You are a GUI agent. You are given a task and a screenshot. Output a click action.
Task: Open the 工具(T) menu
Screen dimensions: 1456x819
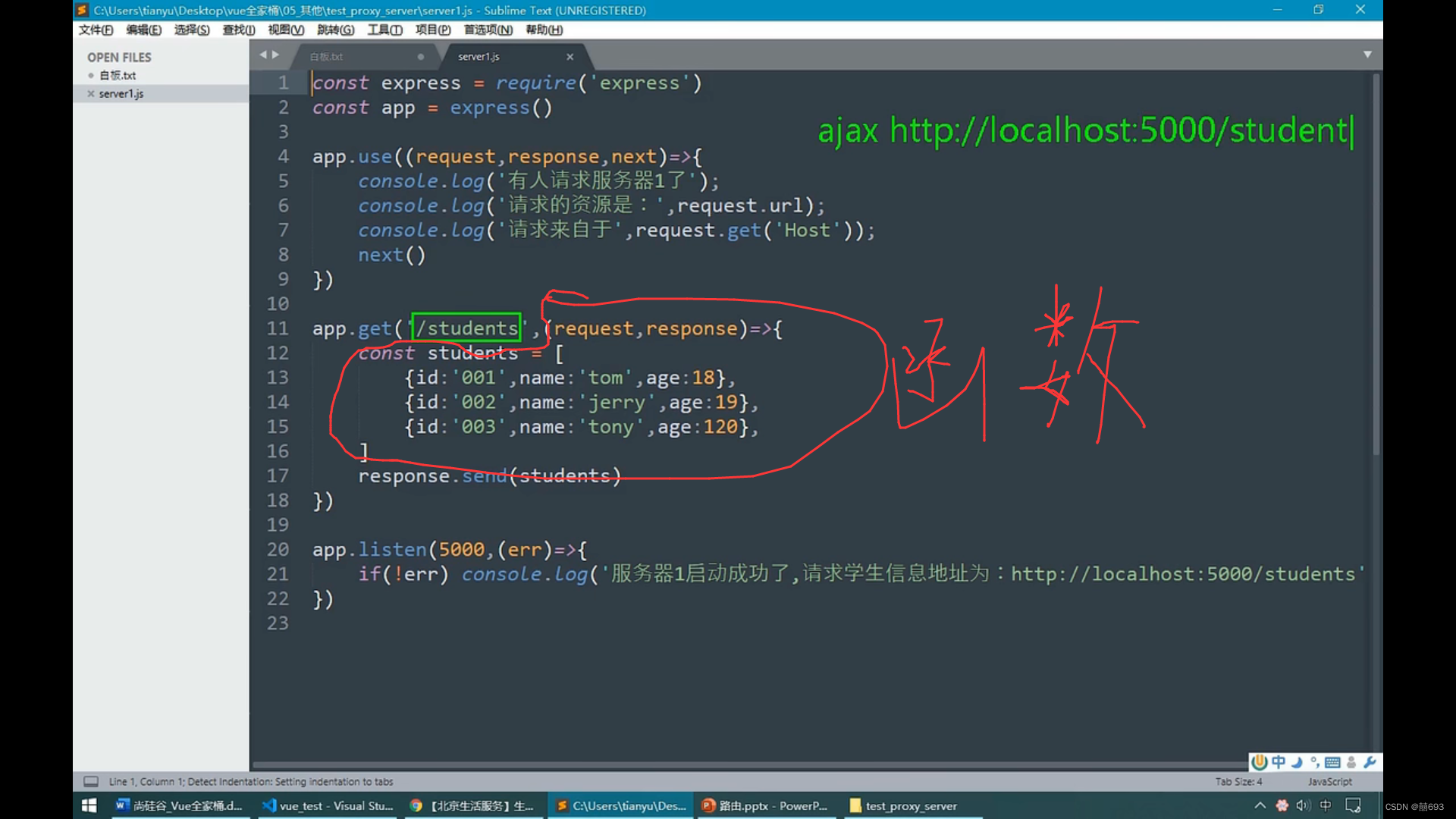384,30
